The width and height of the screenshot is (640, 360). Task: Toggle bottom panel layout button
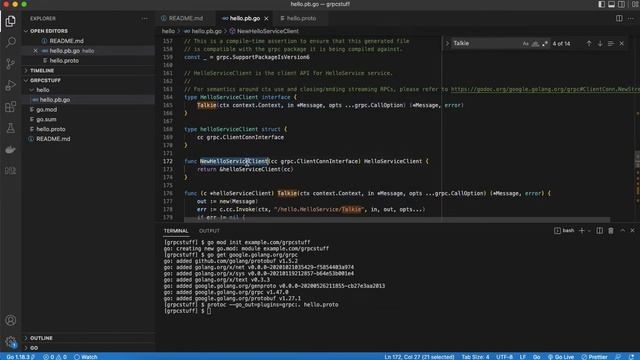click(611, 4)
